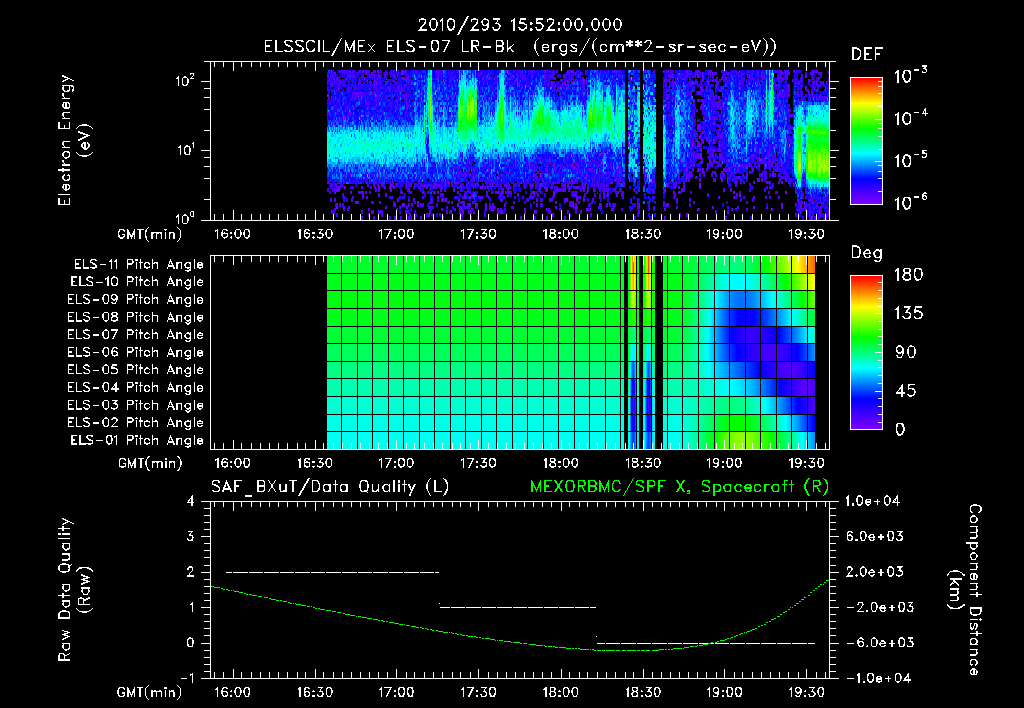
Task: Click 17:00 time tick under the energy spectrogram
Action: click(396, 234)
